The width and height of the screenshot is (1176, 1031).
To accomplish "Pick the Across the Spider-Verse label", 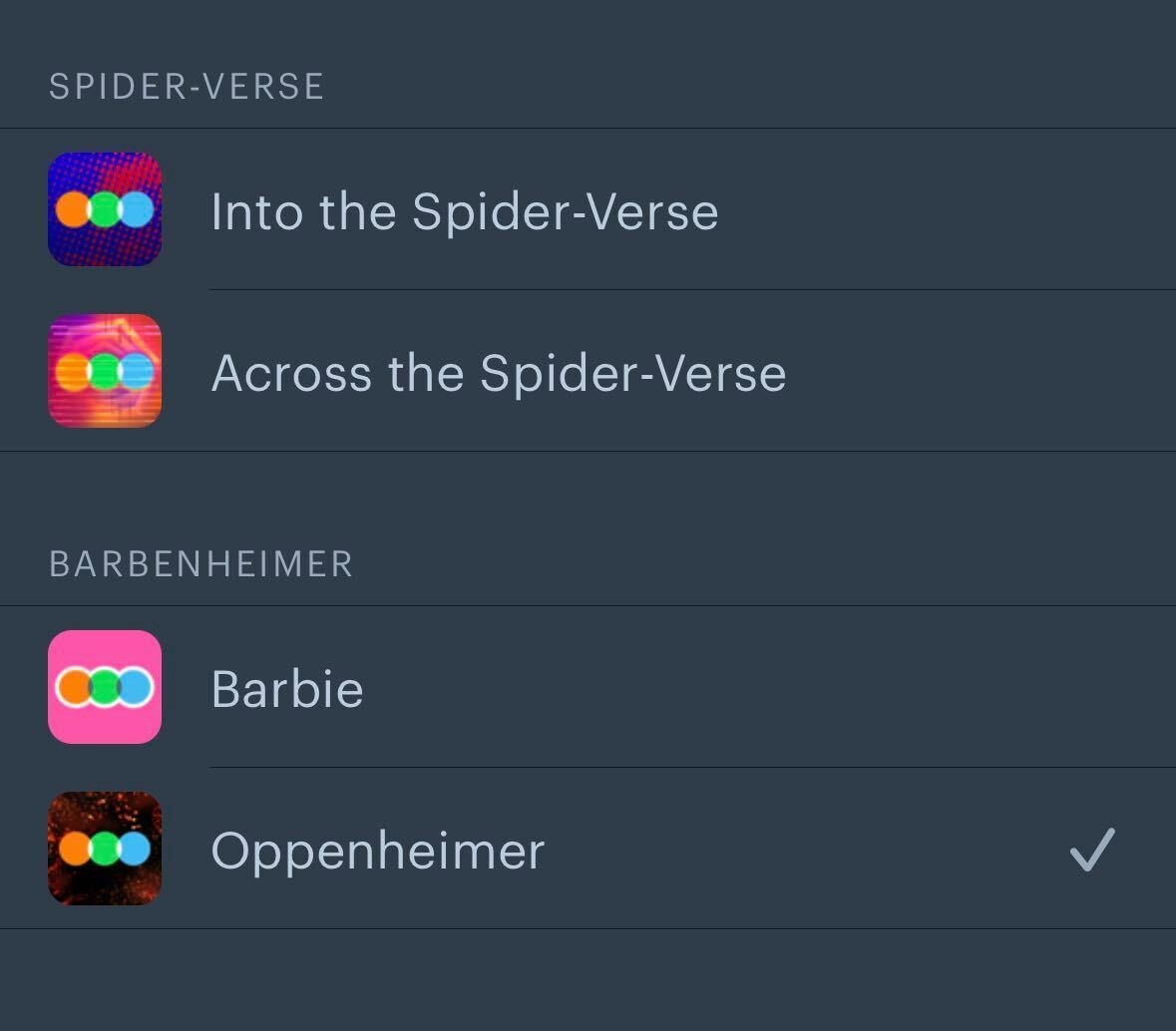I will click(499, 373).
